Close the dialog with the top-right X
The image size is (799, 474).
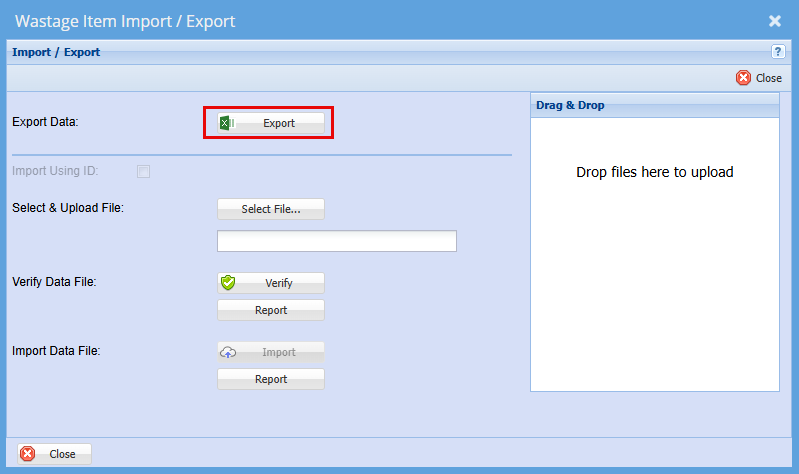(775, 21)
